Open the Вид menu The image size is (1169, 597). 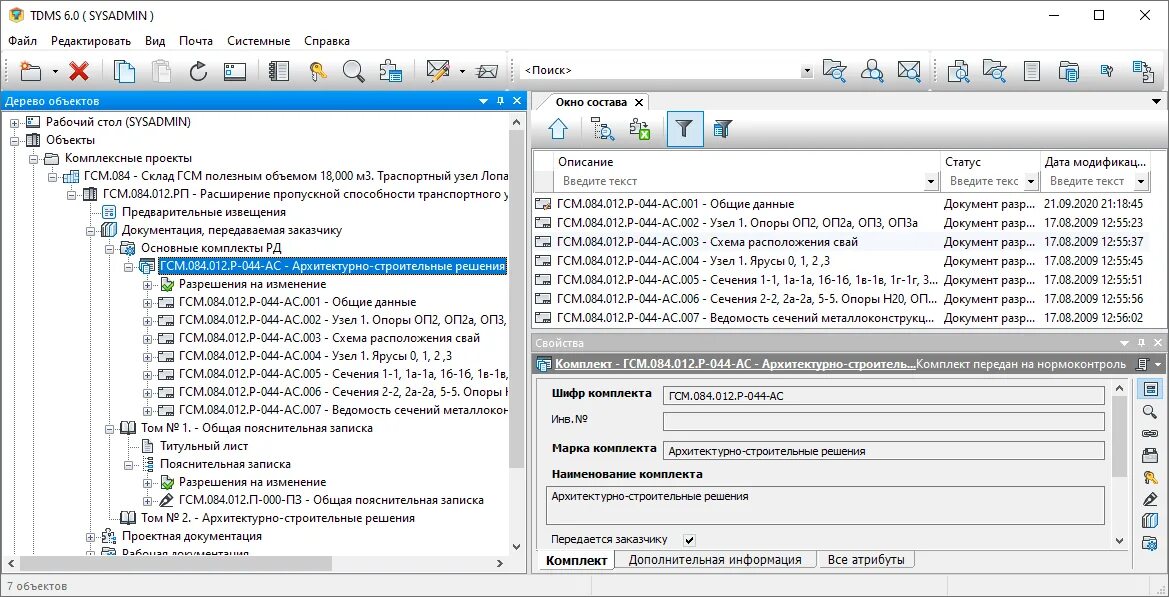coord(155,41)
